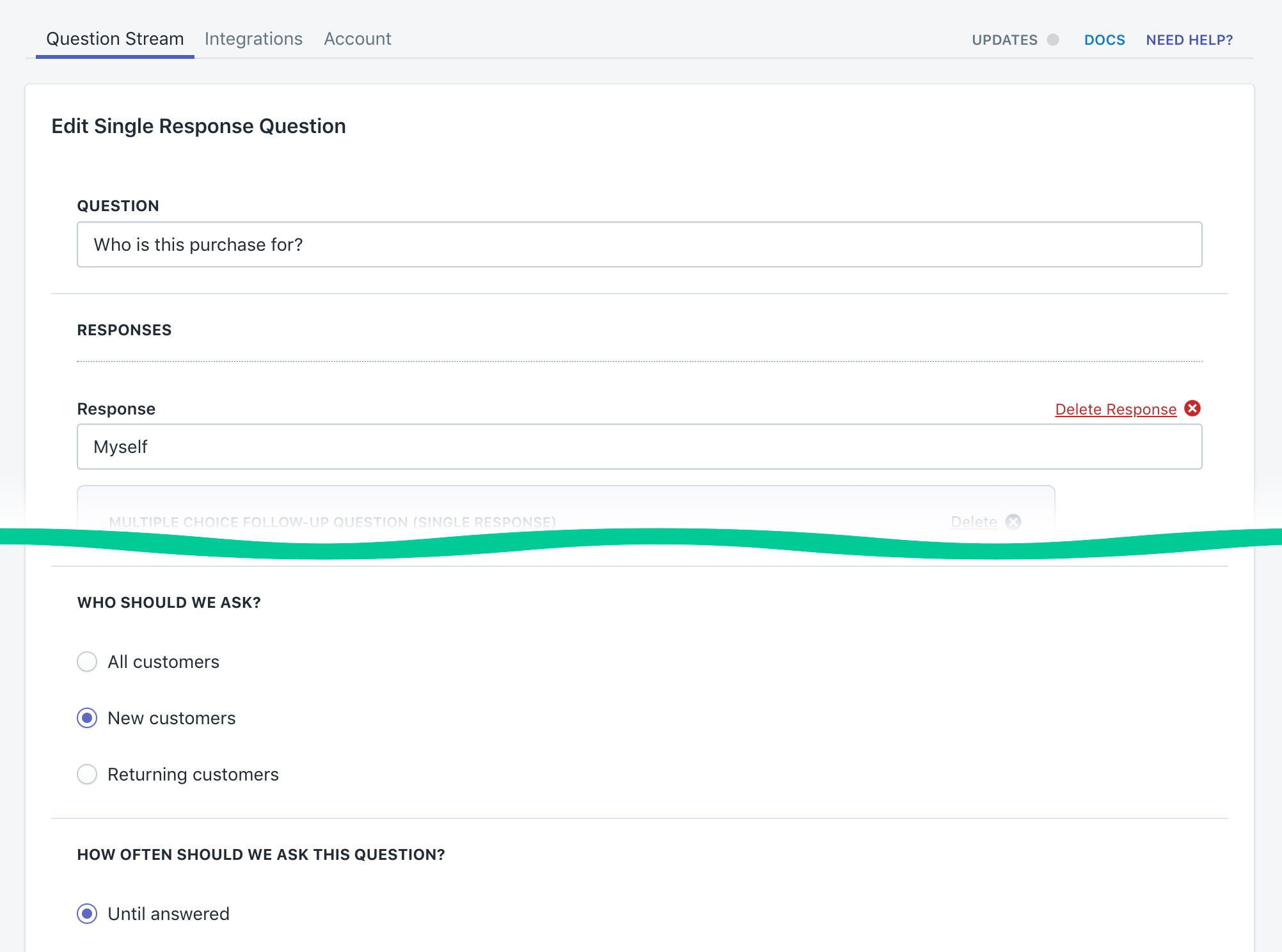Viewport: 1282px width, 952px height.
Task: Go to the Account tab
Action: point(358,39)
